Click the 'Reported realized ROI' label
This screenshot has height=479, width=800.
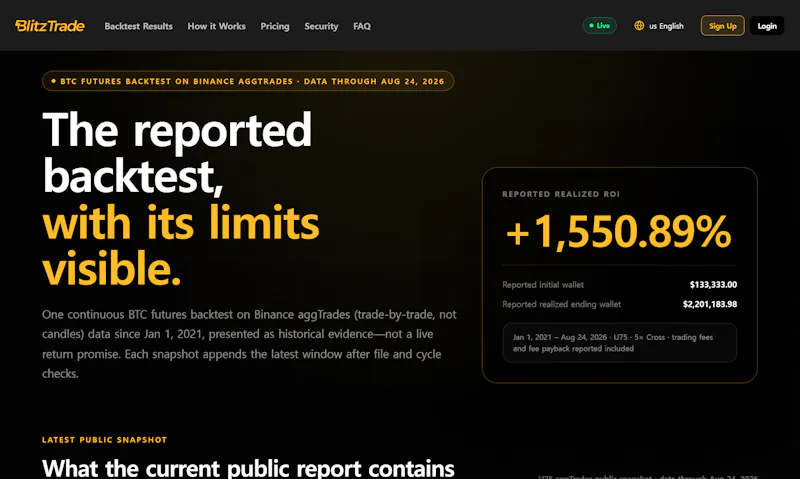point(561,194)
